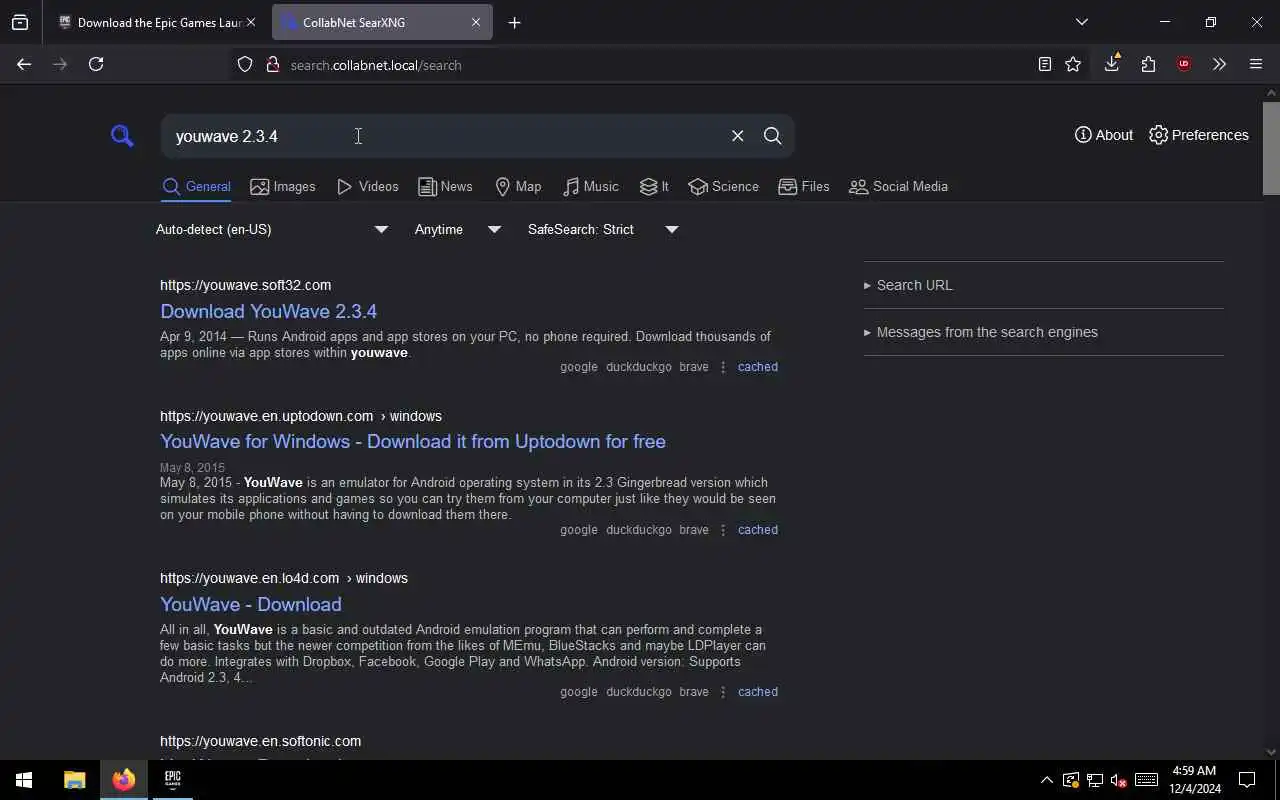Switch to the Map tab
The height and width of the screenshot is (800, 1280).
click(518, 187)
